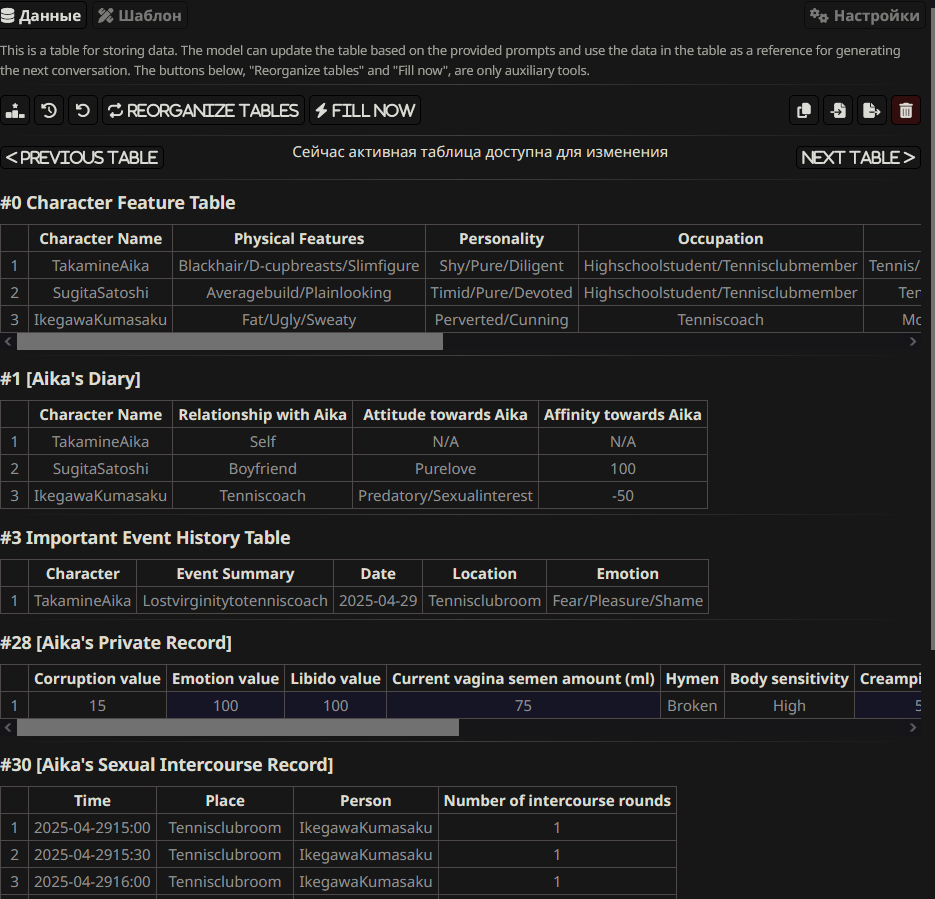935x899 pixels.
Task: Select the Location column header
Action: tap(484, 574)
